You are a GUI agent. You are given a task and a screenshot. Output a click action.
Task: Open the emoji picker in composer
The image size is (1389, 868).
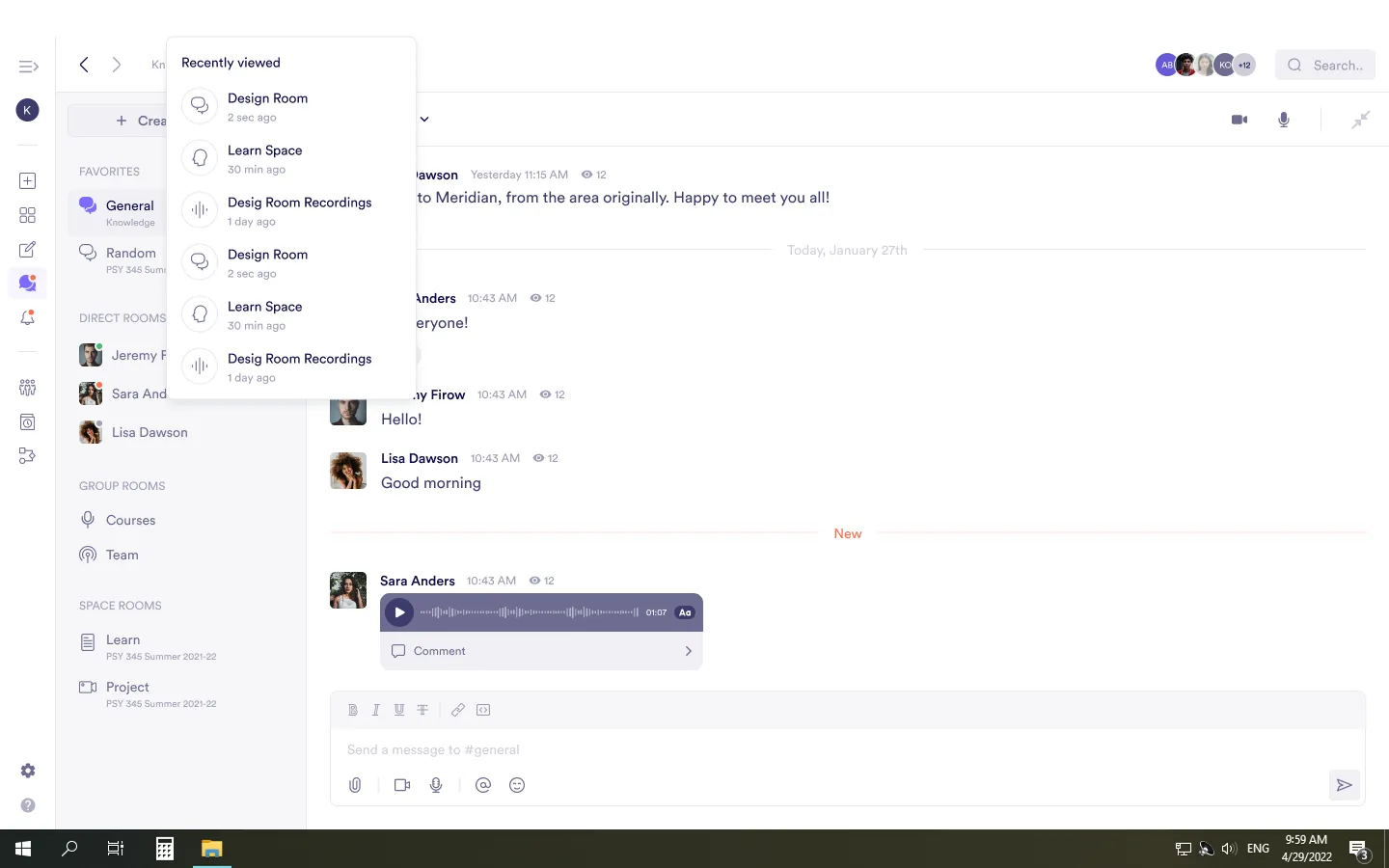pos(517,785)
